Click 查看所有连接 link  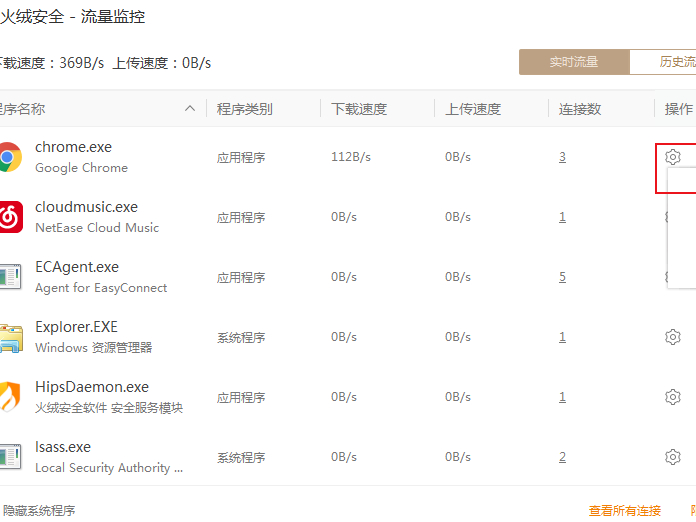[625, 511]
